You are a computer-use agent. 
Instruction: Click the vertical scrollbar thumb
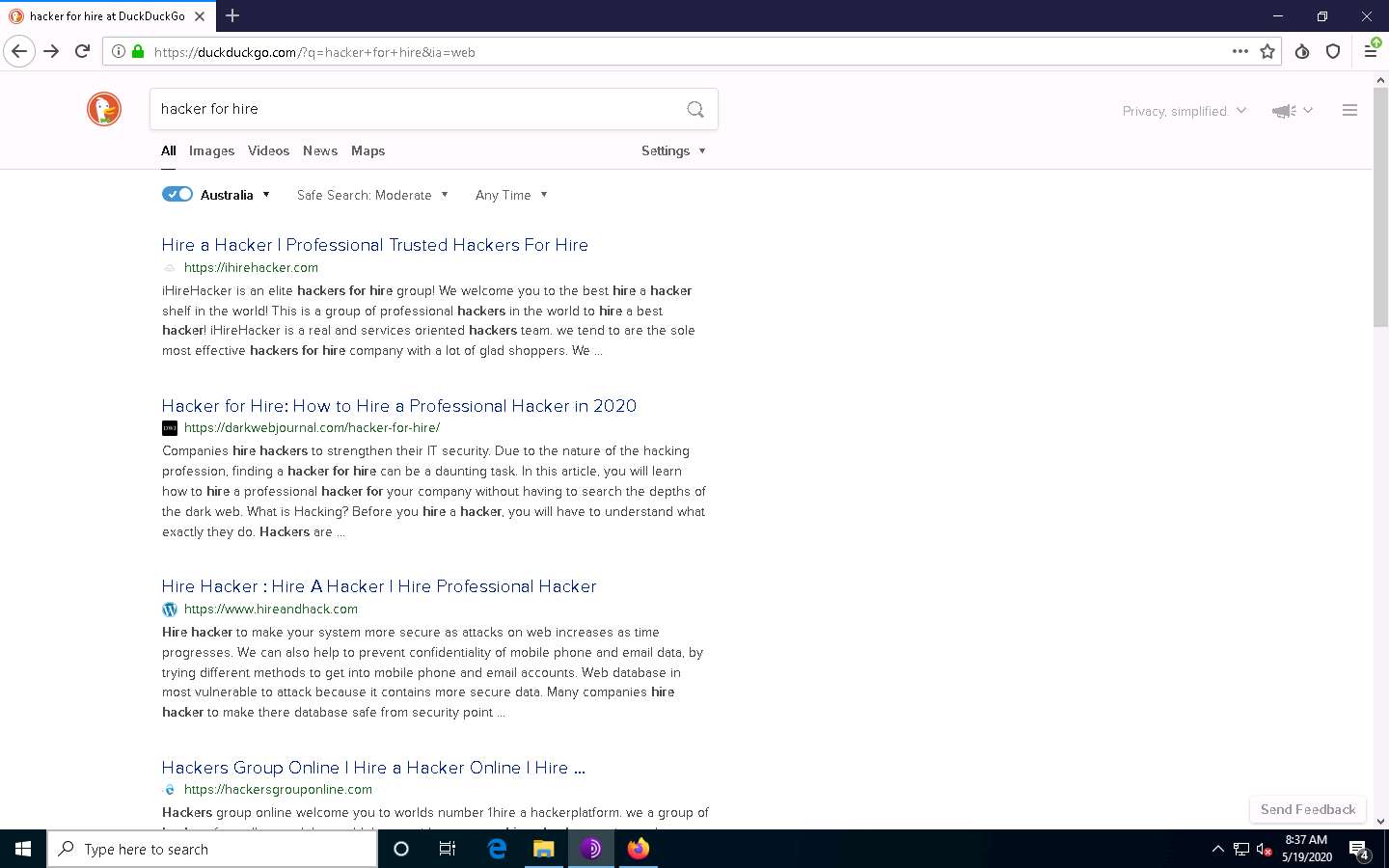(1380, 207)
